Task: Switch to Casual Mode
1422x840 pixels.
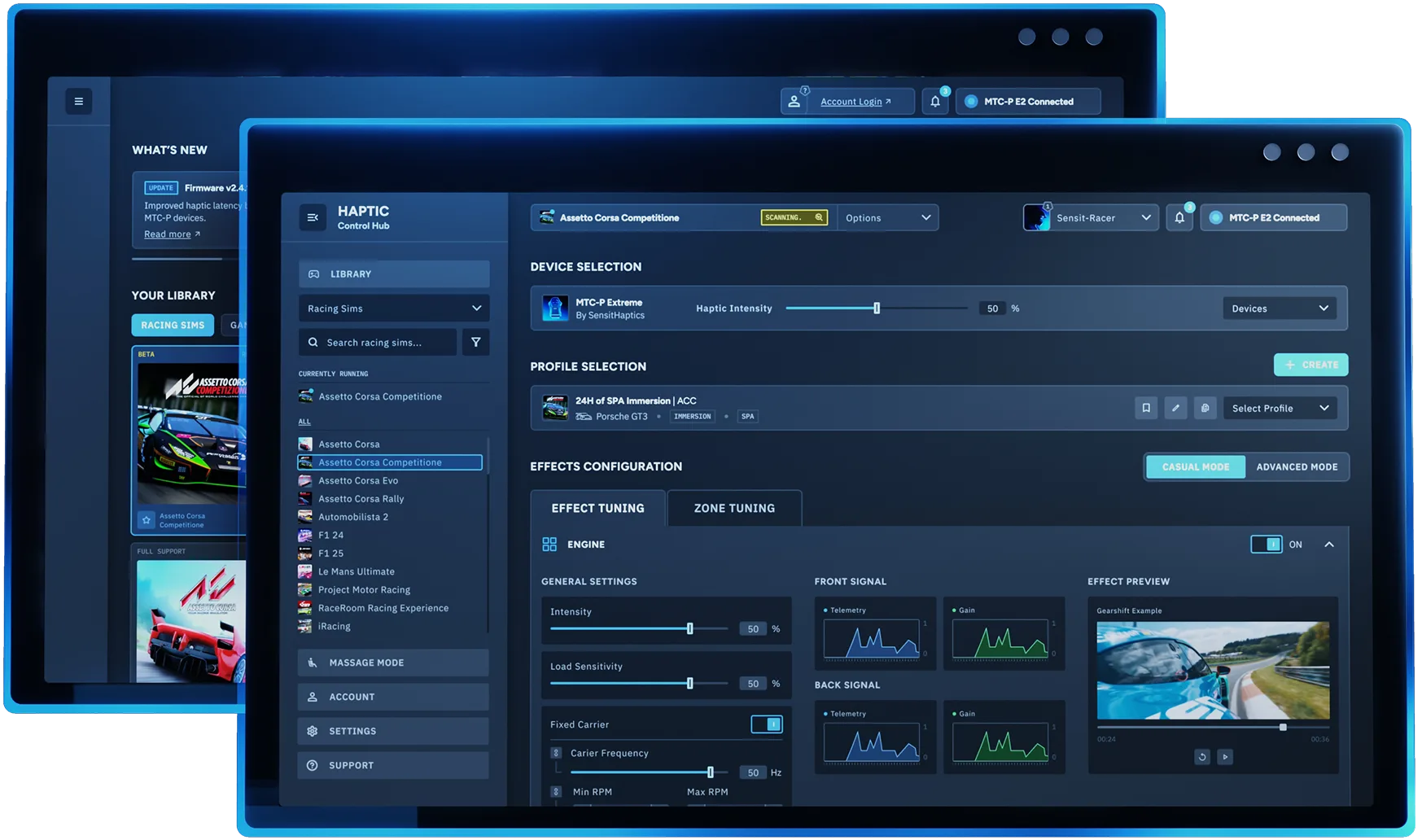Action: 1196,466
